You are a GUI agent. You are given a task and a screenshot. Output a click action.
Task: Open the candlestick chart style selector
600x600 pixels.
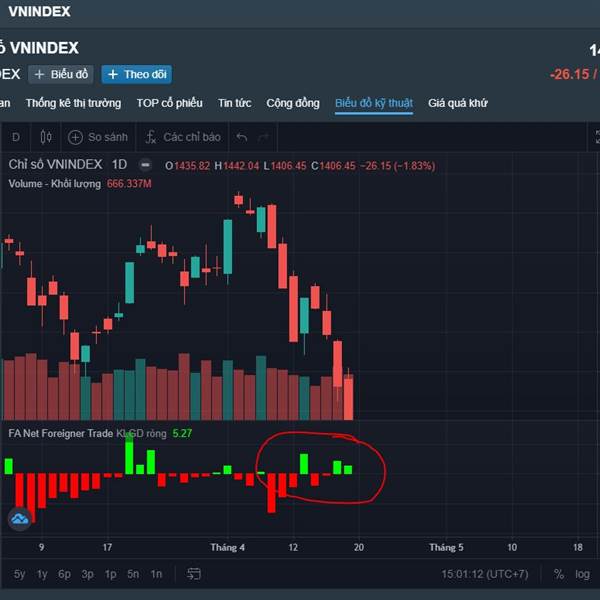(46, 137)
